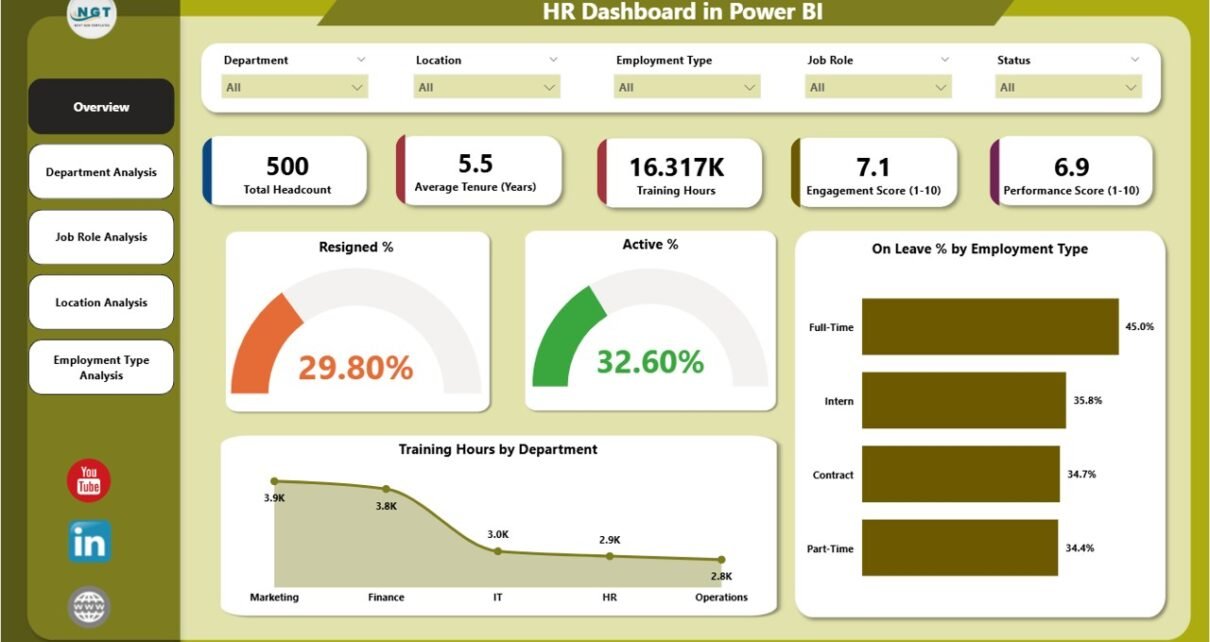Open the Status filter dropdown showing All
This screenshot has height=642, width=1210.
click(x=1068, y=87)
